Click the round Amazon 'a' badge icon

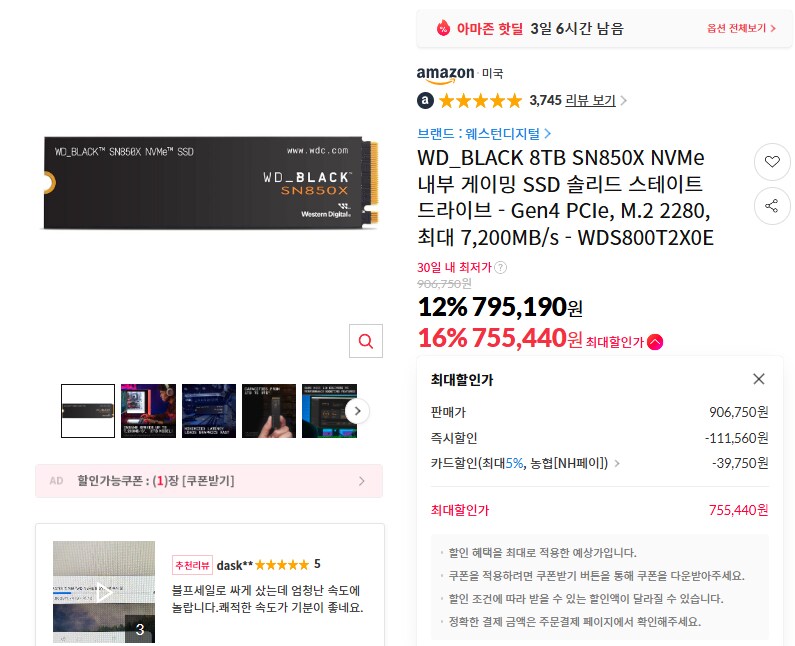(x=425, y=100)
